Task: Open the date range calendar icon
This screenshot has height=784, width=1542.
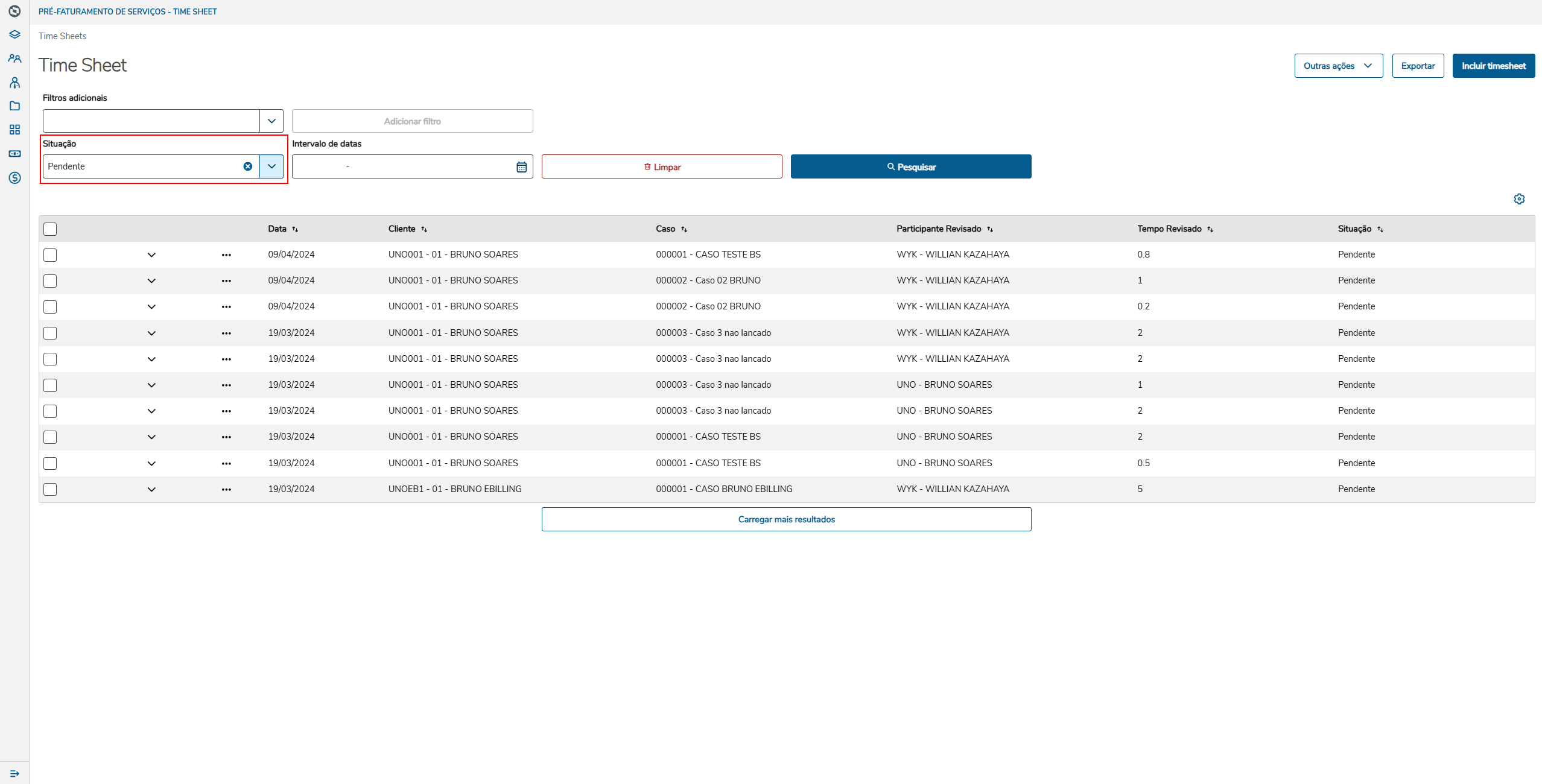Action: (x=521, y=167)
